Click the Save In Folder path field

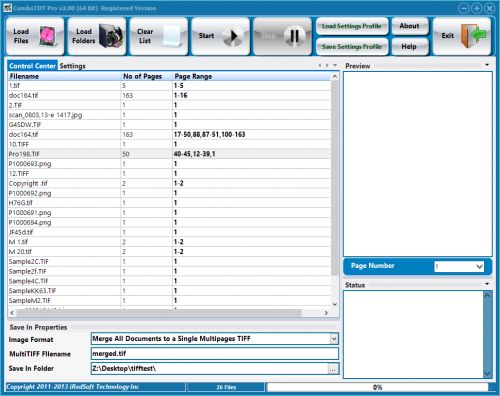tap(209, 368)
